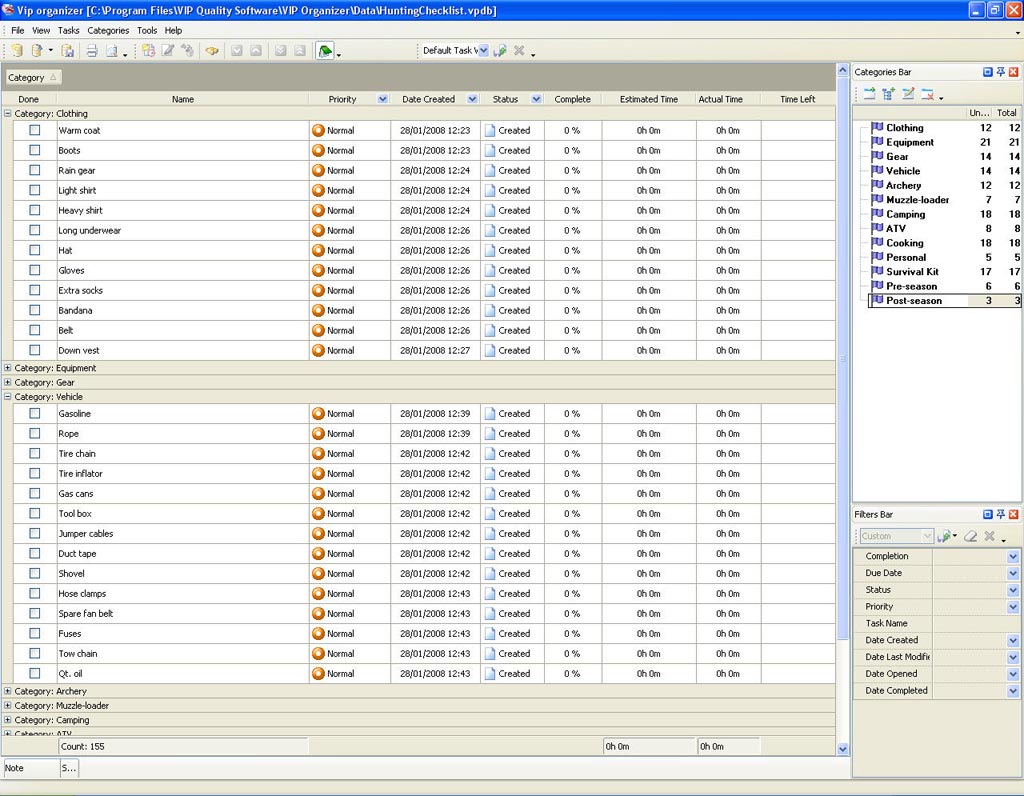The image size is (1024, 796).
Task: Click the delete category icon with red X
Action: [928, 94]
